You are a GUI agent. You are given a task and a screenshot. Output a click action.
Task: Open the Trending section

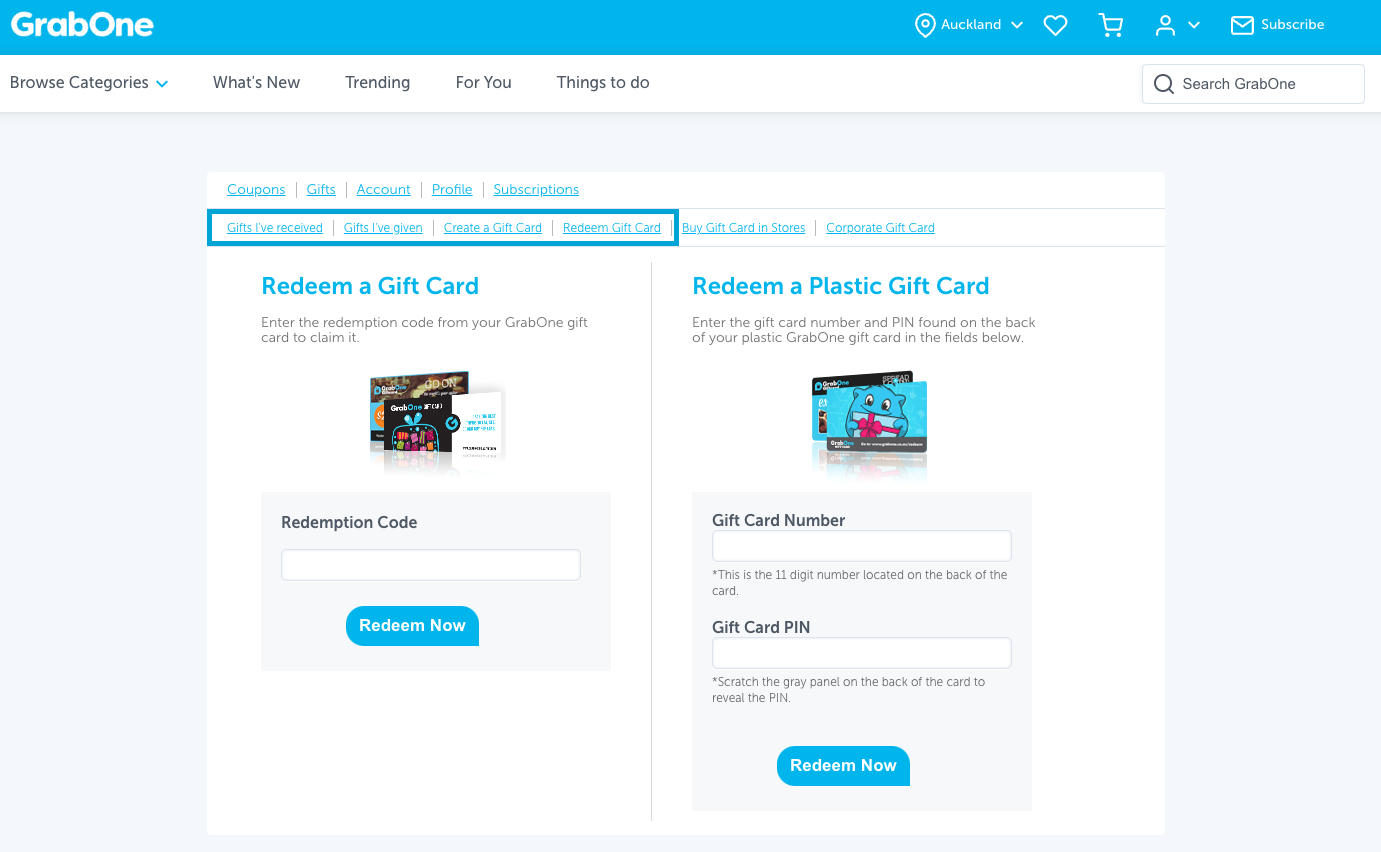point(377,83)
